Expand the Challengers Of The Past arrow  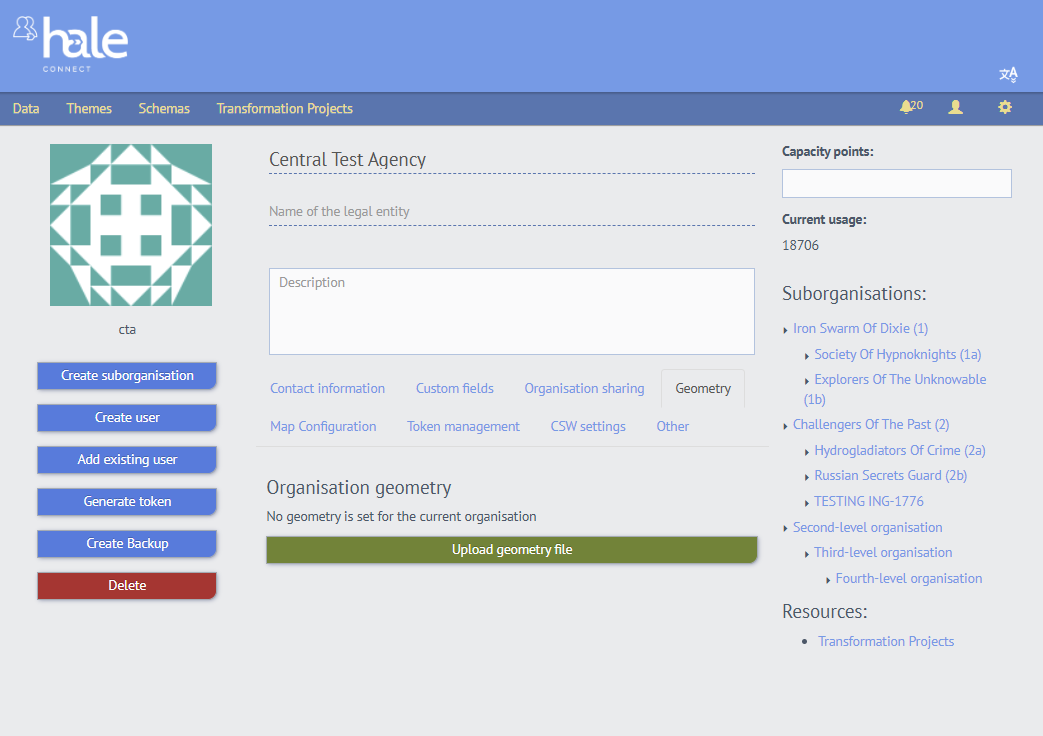coord(785,426)
